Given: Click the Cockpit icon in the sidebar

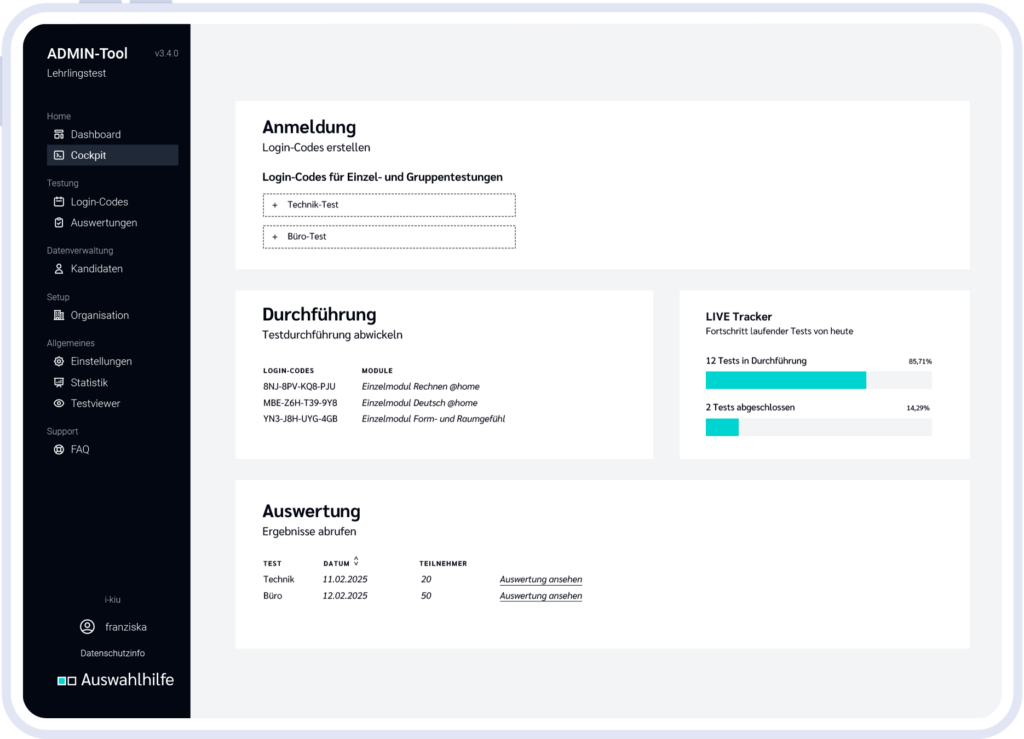Looking at the screenshot, I should [x=60, y=155].
